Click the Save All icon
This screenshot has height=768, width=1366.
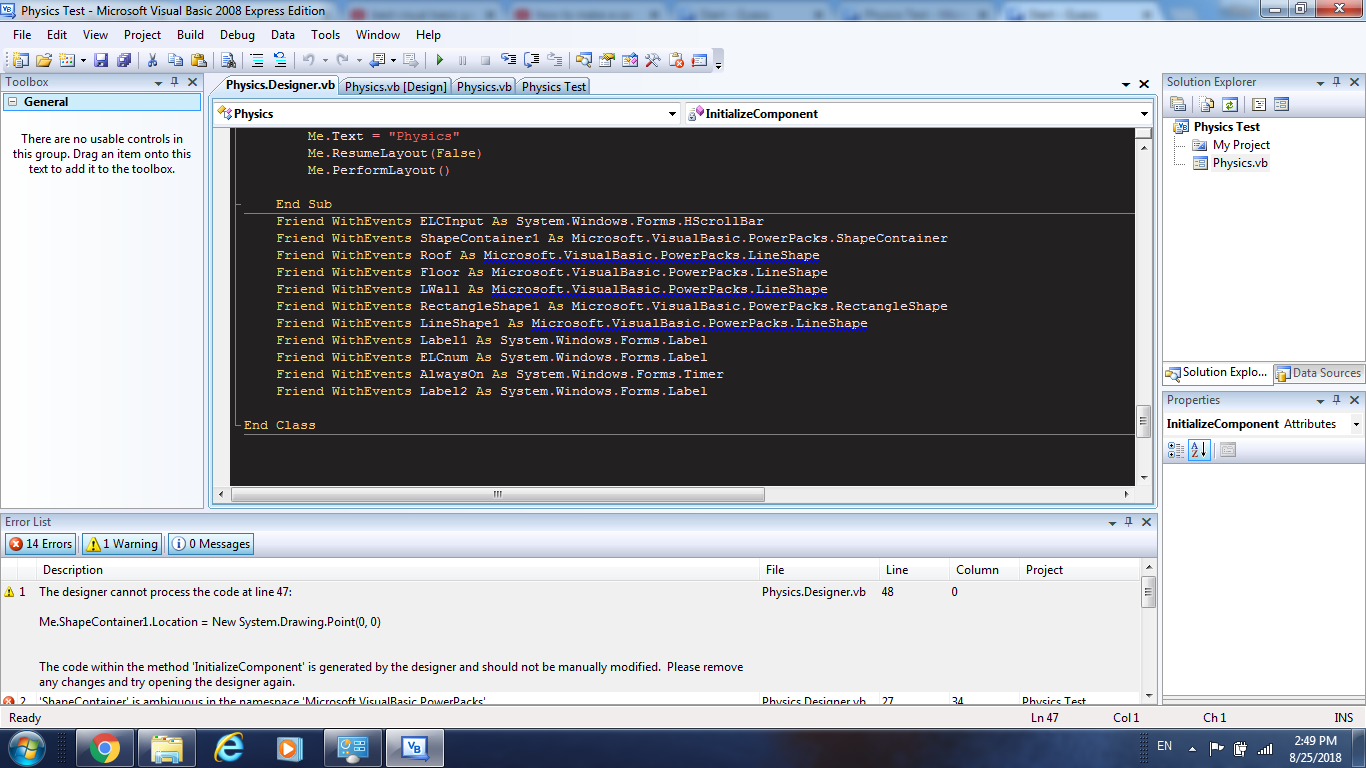(x=123, y=60)
